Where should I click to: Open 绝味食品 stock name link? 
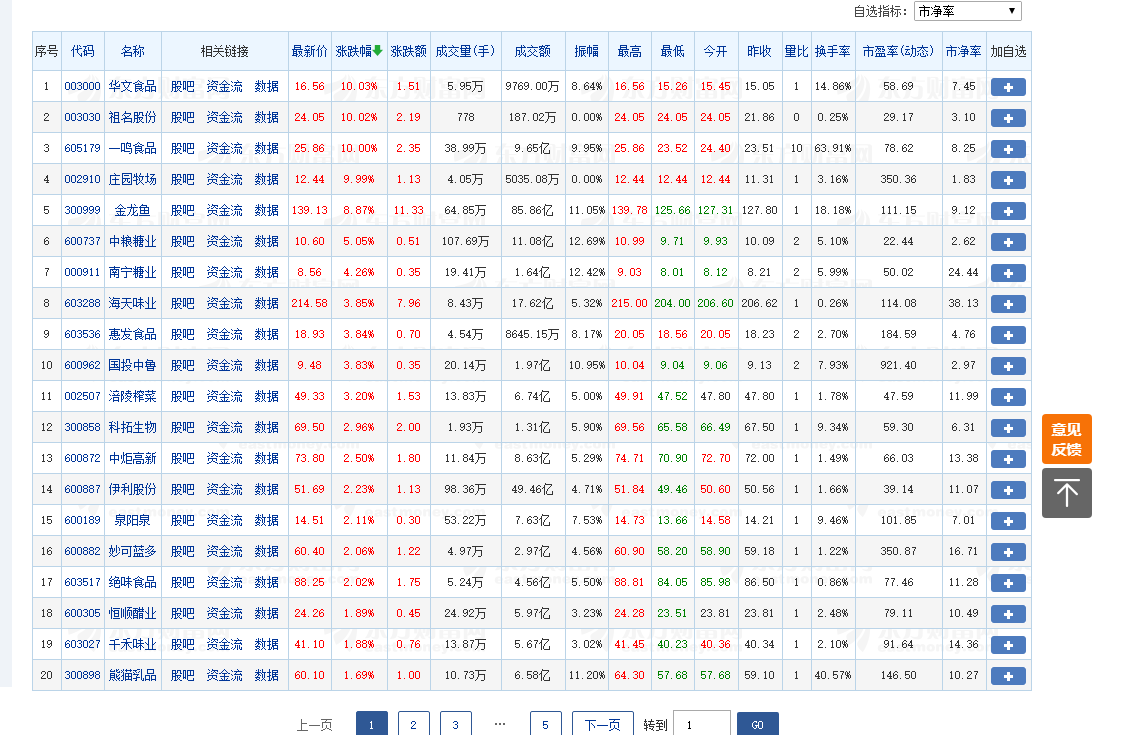(x=132, y=582)
